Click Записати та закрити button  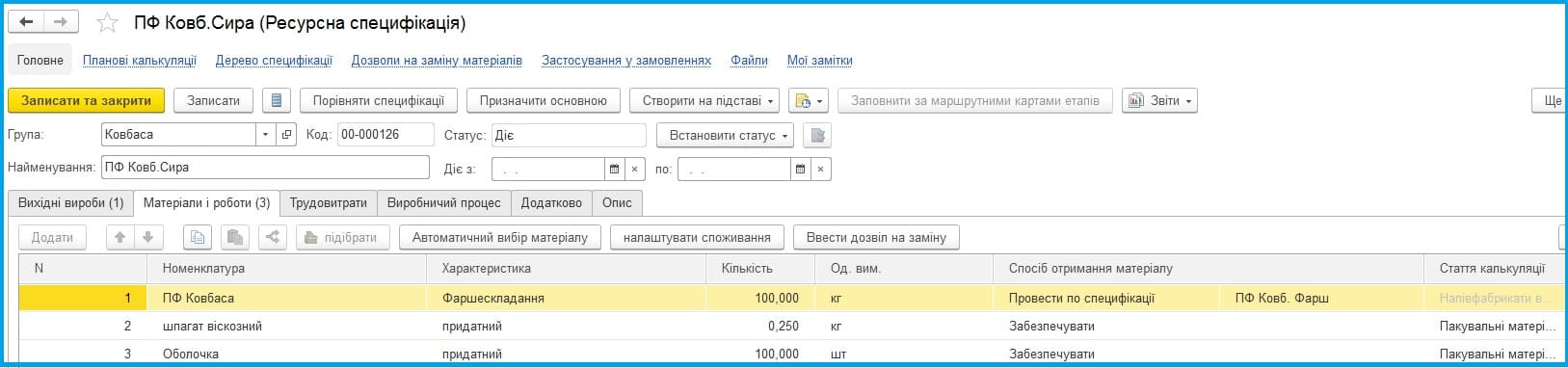pos(86,100)
